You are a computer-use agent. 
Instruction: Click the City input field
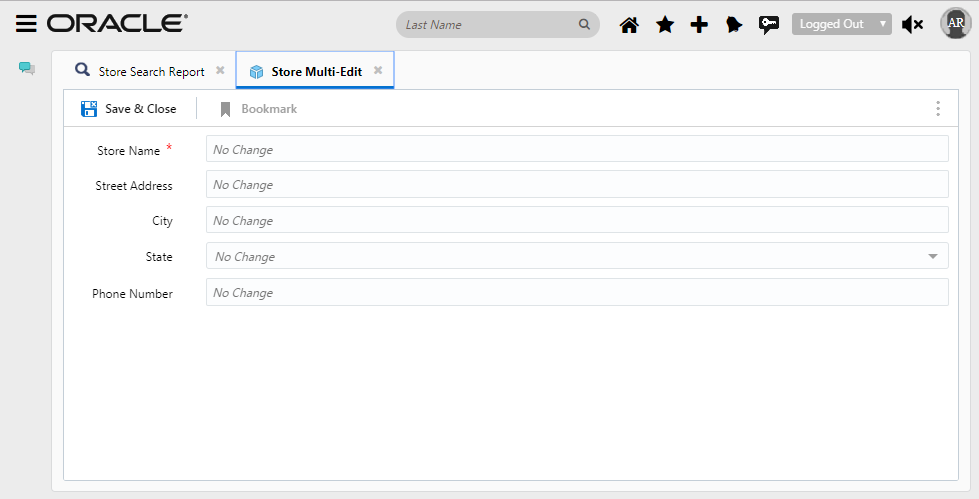(577, 220)
